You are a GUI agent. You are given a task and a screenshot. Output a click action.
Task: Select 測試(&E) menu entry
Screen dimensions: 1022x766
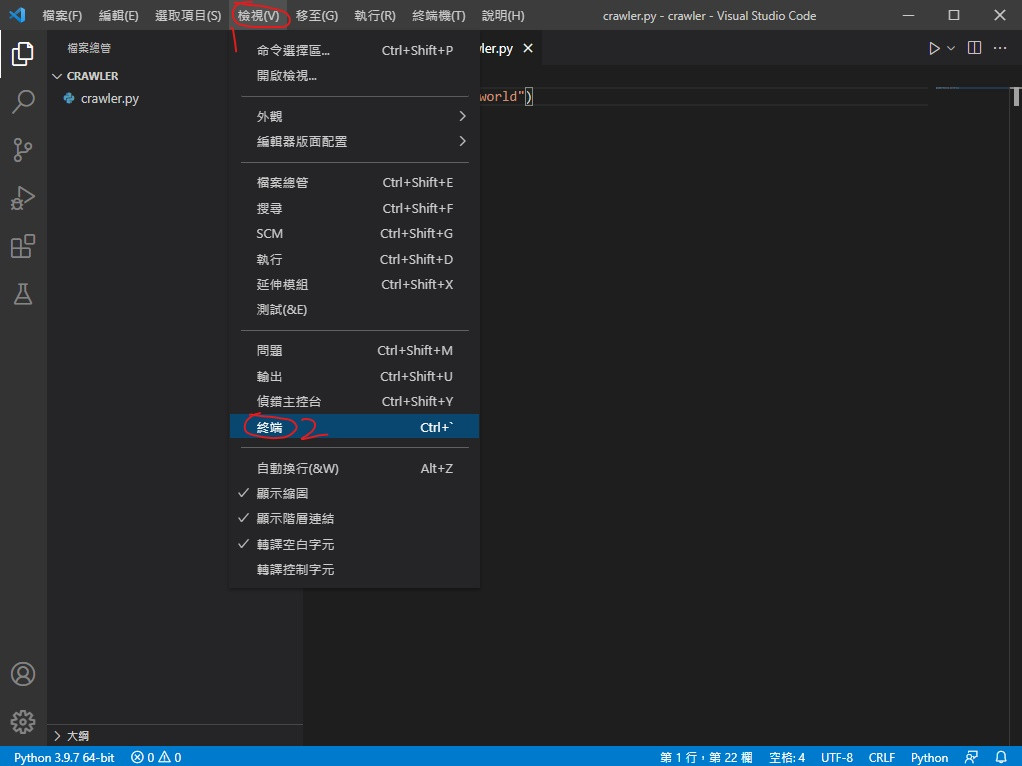355,310
